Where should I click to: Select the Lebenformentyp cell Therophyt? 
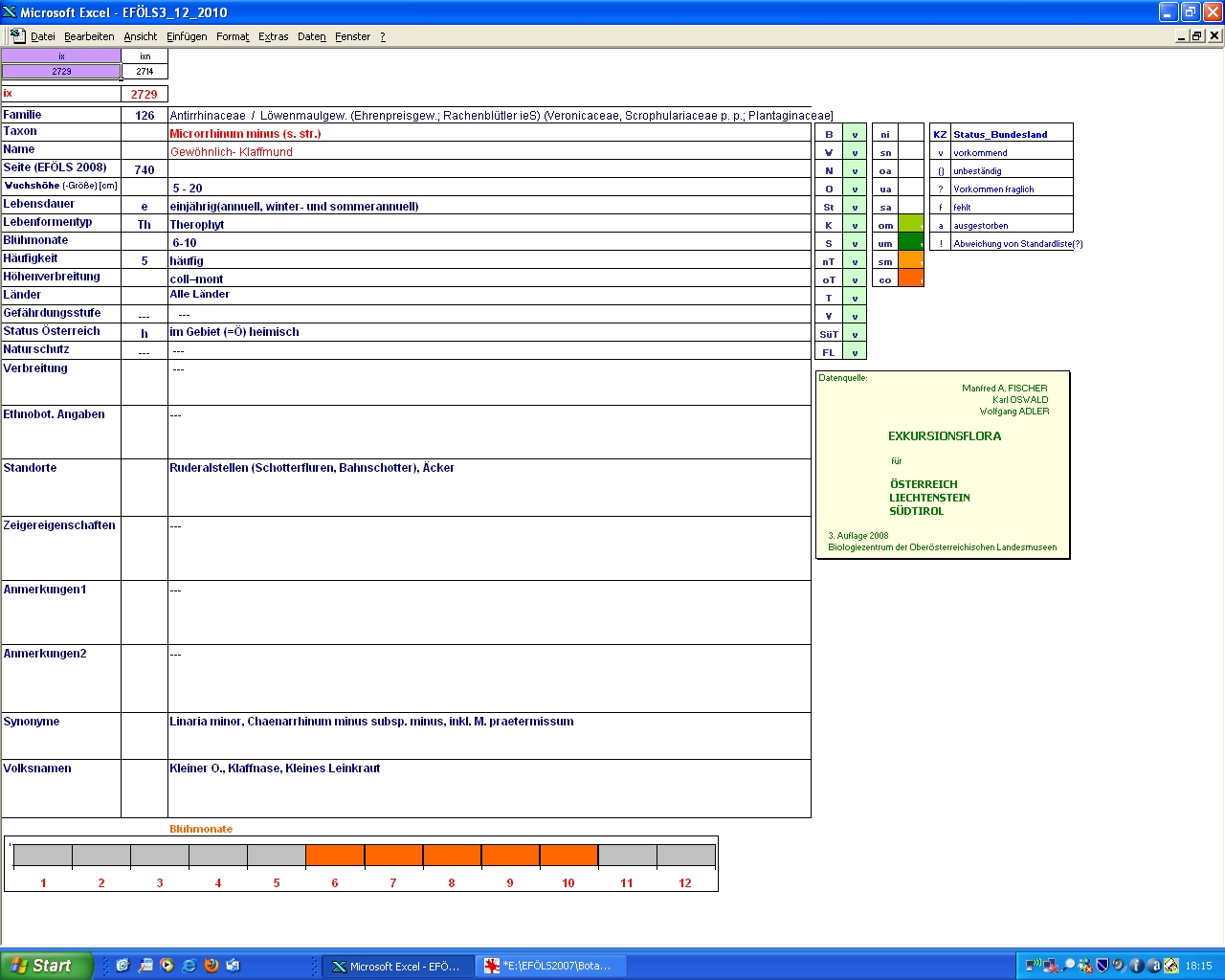489,224
